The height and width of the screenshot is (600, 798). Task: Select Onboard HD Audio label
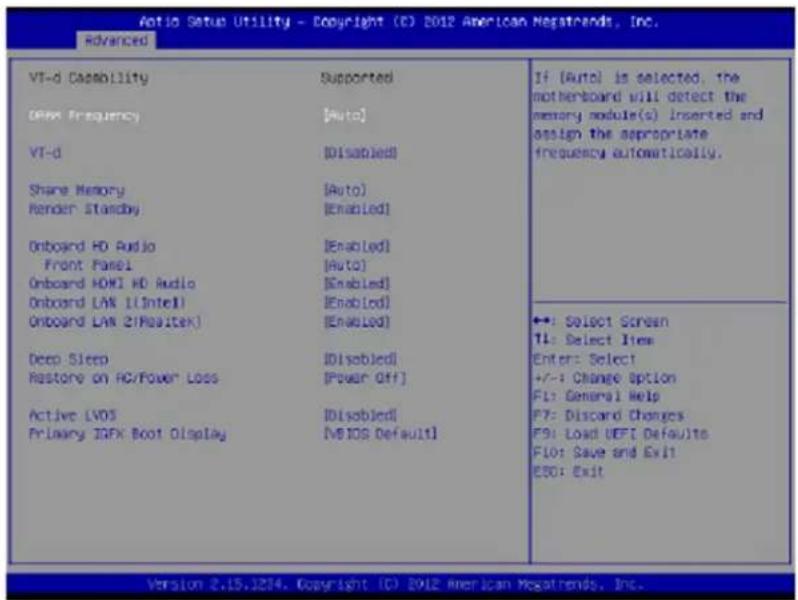tap(92, 246)
